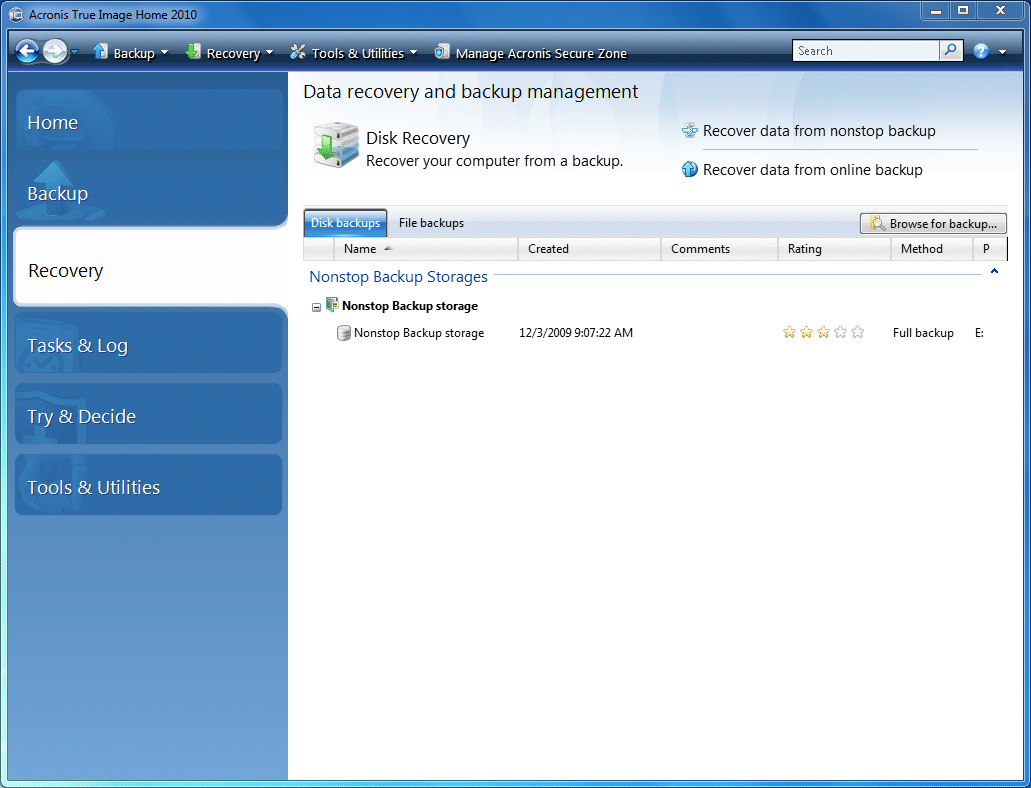
Task: Click the Tools & Utilities toolbar icon
Action: (298, 52)
